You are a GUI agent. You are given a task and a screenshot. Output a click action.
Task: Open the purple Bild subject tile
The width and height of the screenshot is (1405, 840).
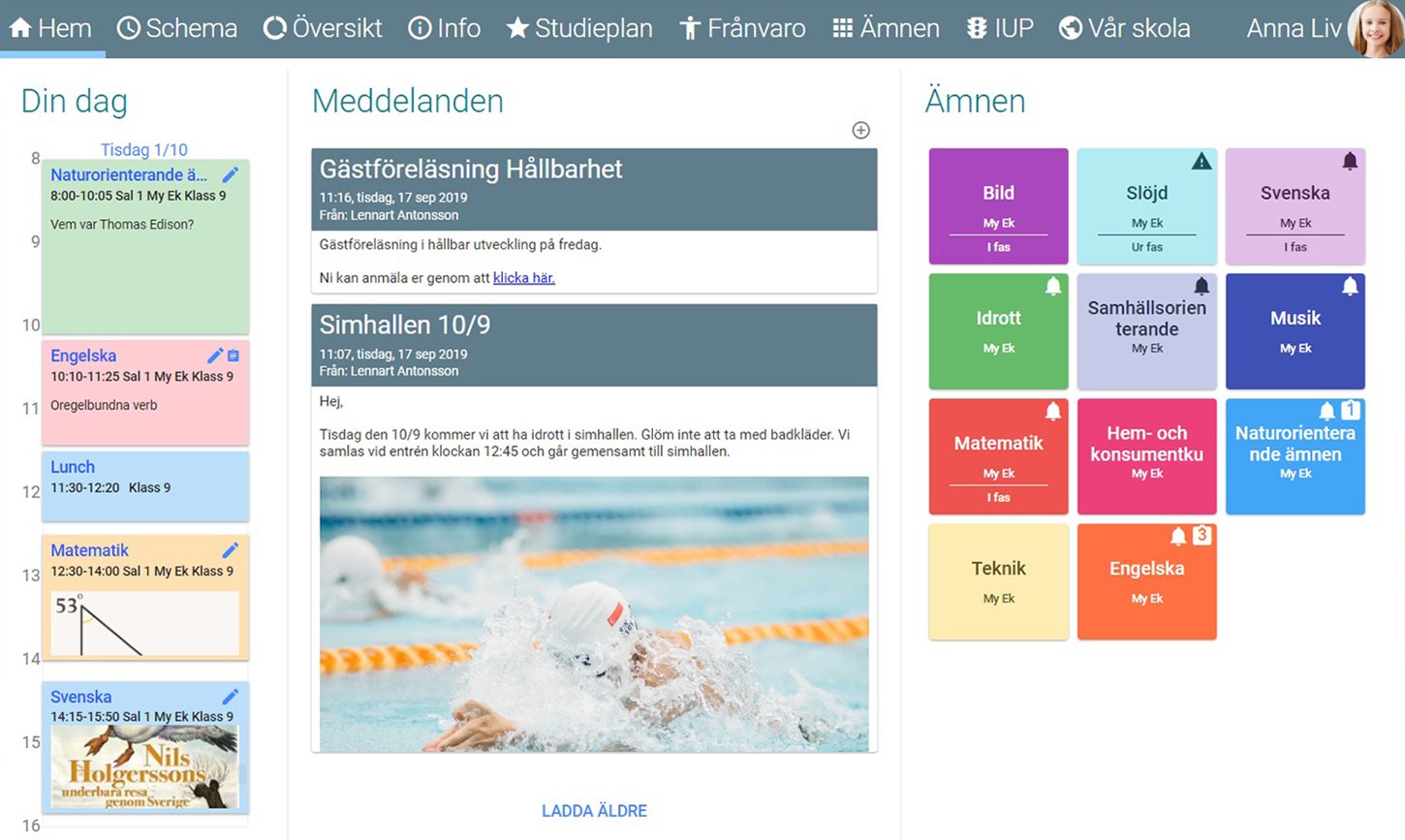[x=998, y=206]
